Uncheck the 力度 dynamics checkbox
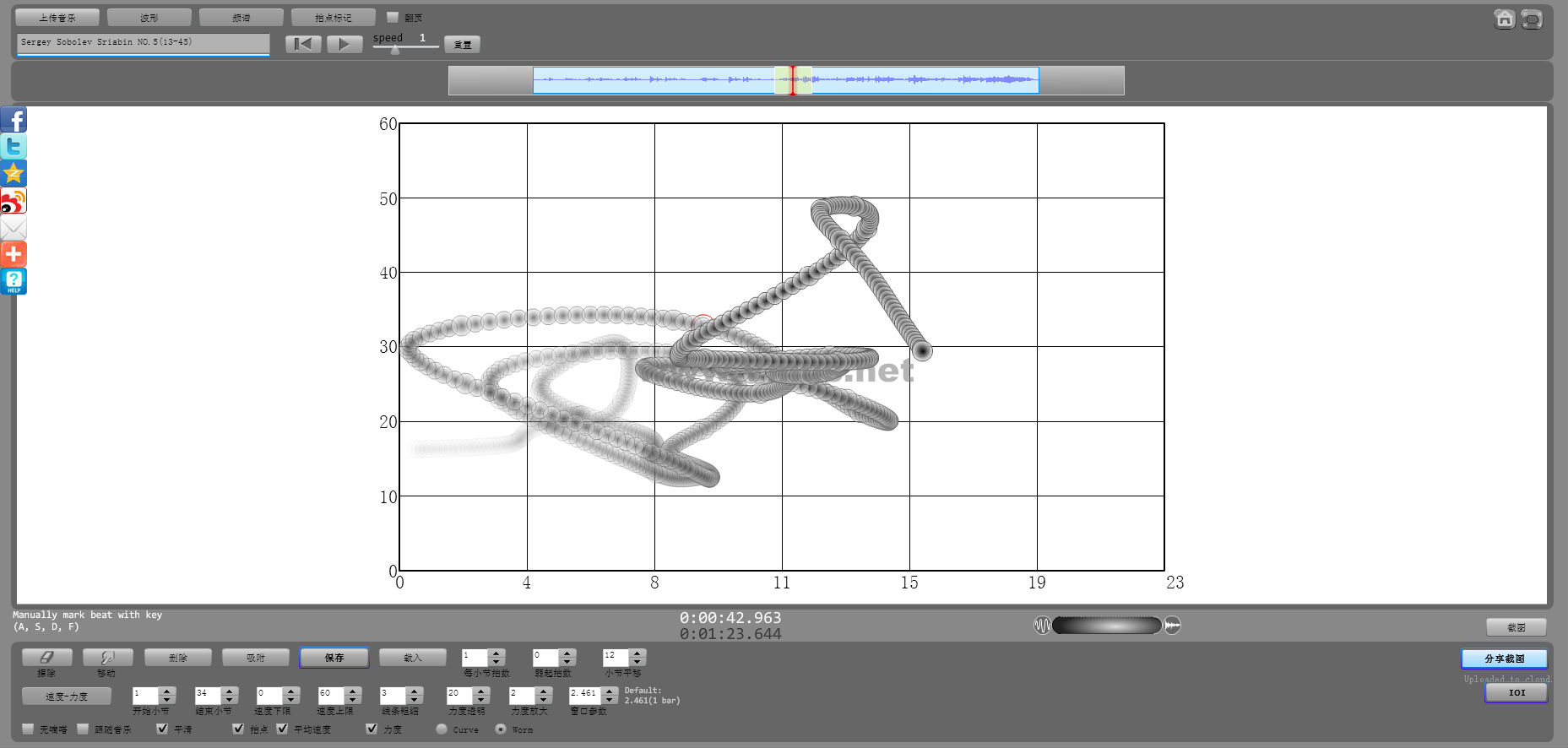 pos(372,729)
